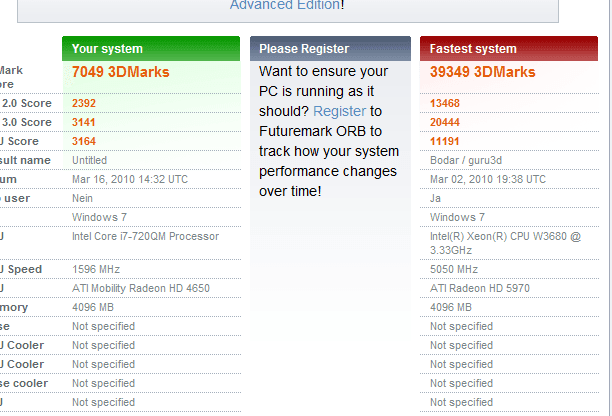Click your system's 3141 score value
The height and width of the screenshot is (416, 612).
(x=84, y=122)
